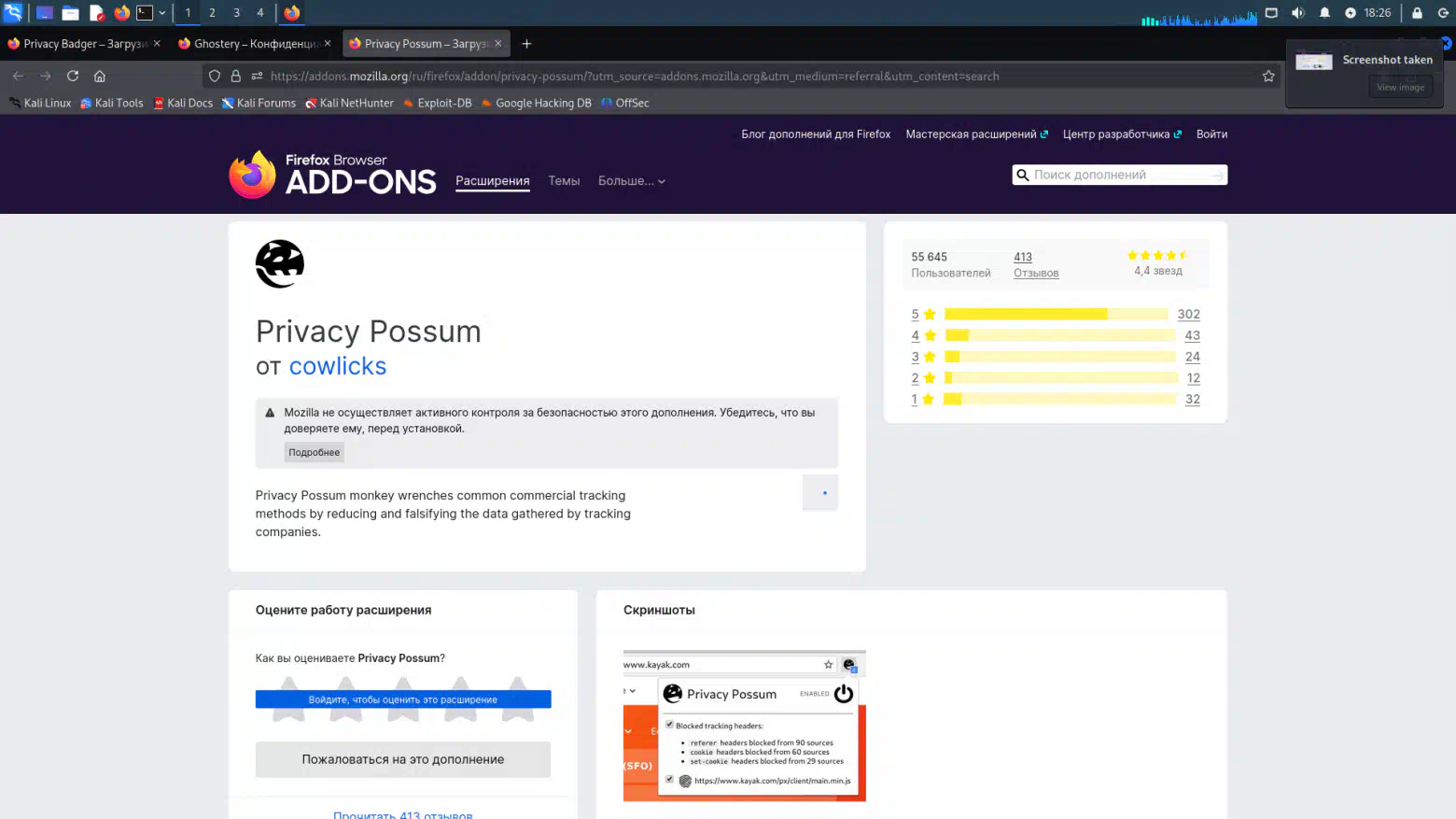Bookmark this page with the star icon
The image size is (1456, 819).
[x=1268, y=77]
